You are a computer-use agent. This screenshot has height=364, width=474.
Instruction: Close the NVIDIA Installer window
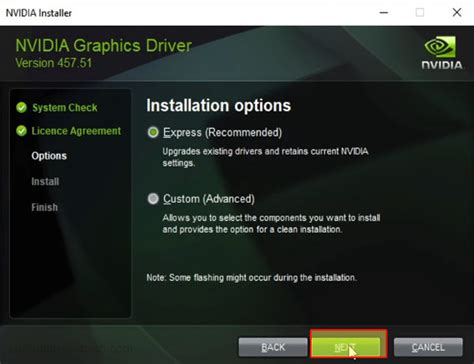[457, 13]
